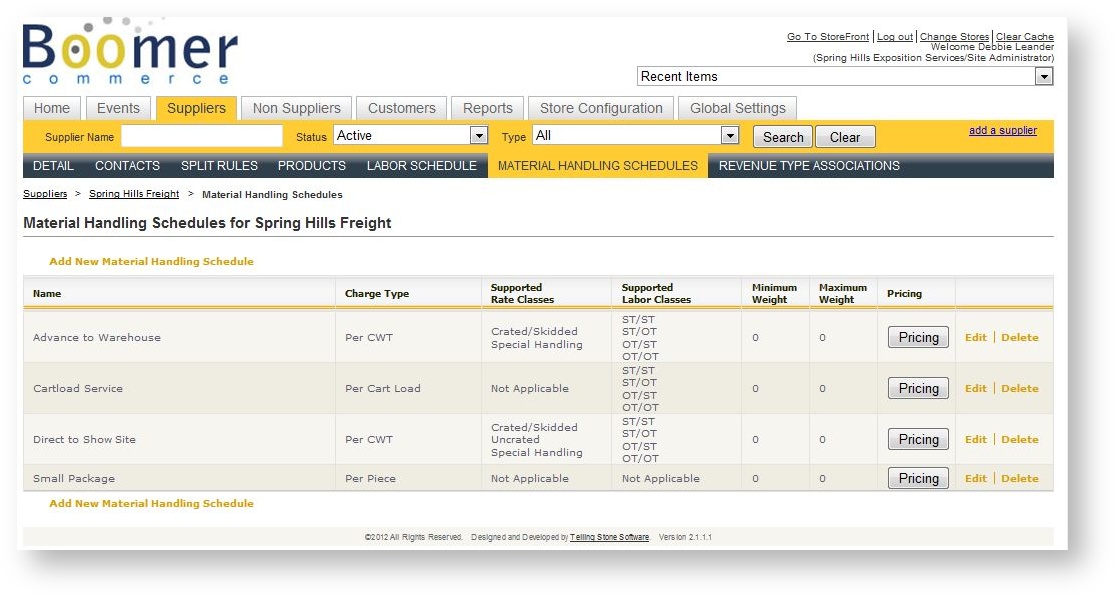Switch to the Labor Schedule sub-tab
Image resolution: width=1116 pixels, height=598 pixels.
(421, 166)
